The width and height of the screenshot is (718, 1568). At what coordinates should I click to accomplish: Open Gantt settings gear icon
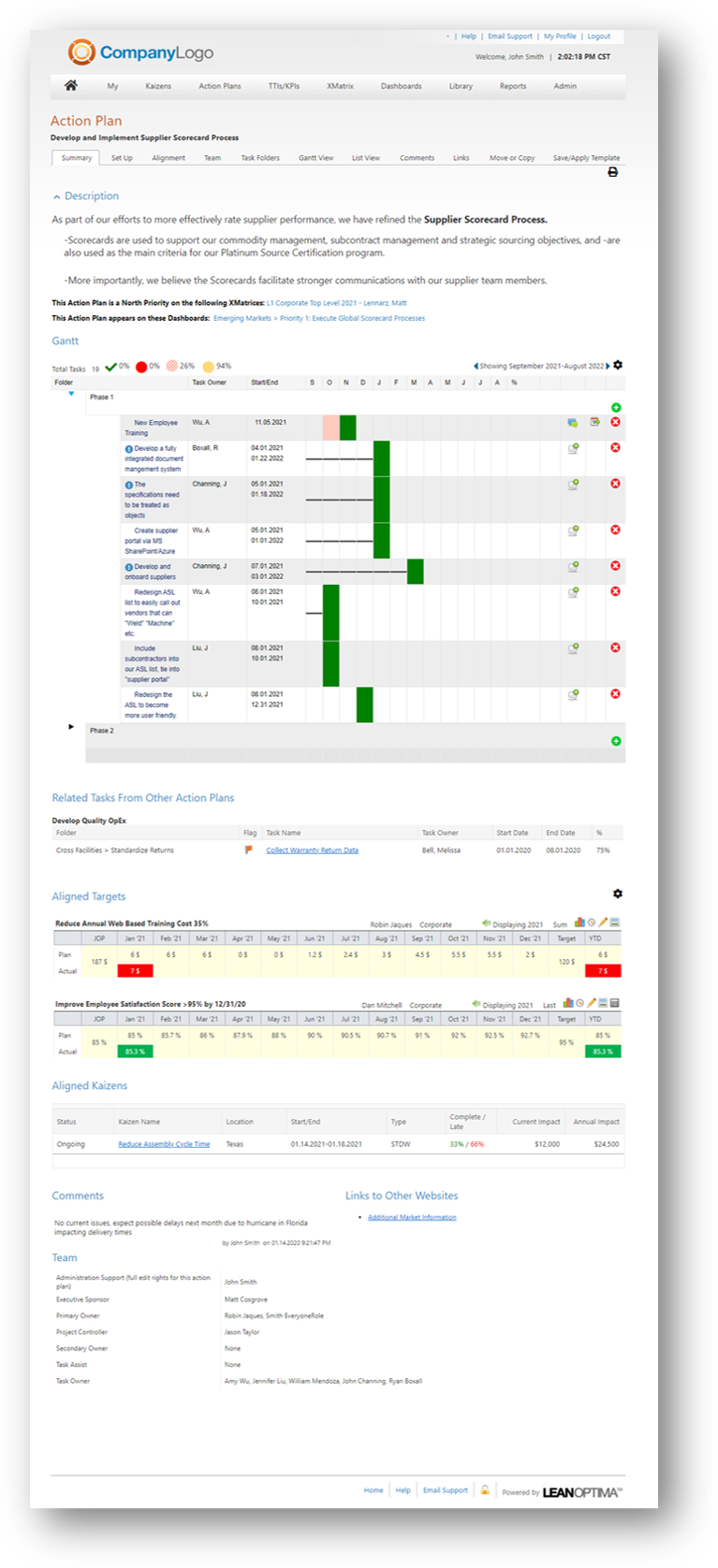point(618,366)
